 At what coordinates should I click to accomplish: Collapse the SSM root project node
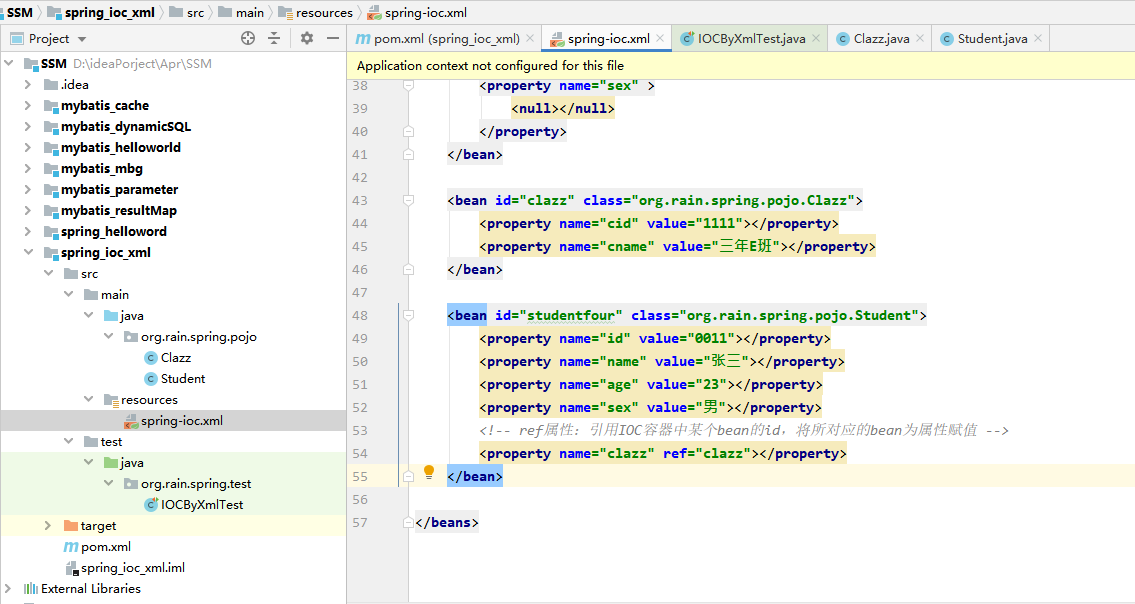(9, 64)
